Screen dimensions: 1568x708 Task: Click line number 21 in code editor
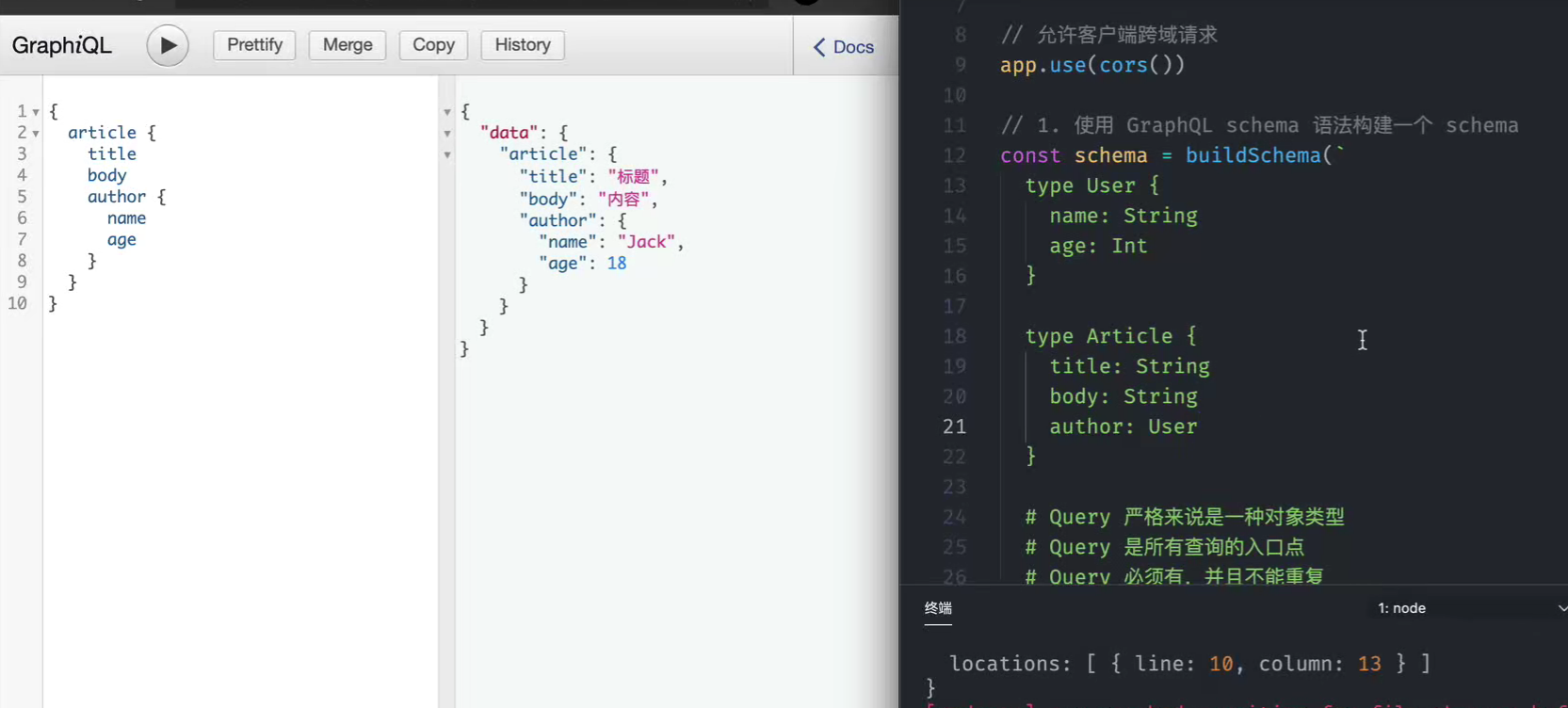[954, 426]
